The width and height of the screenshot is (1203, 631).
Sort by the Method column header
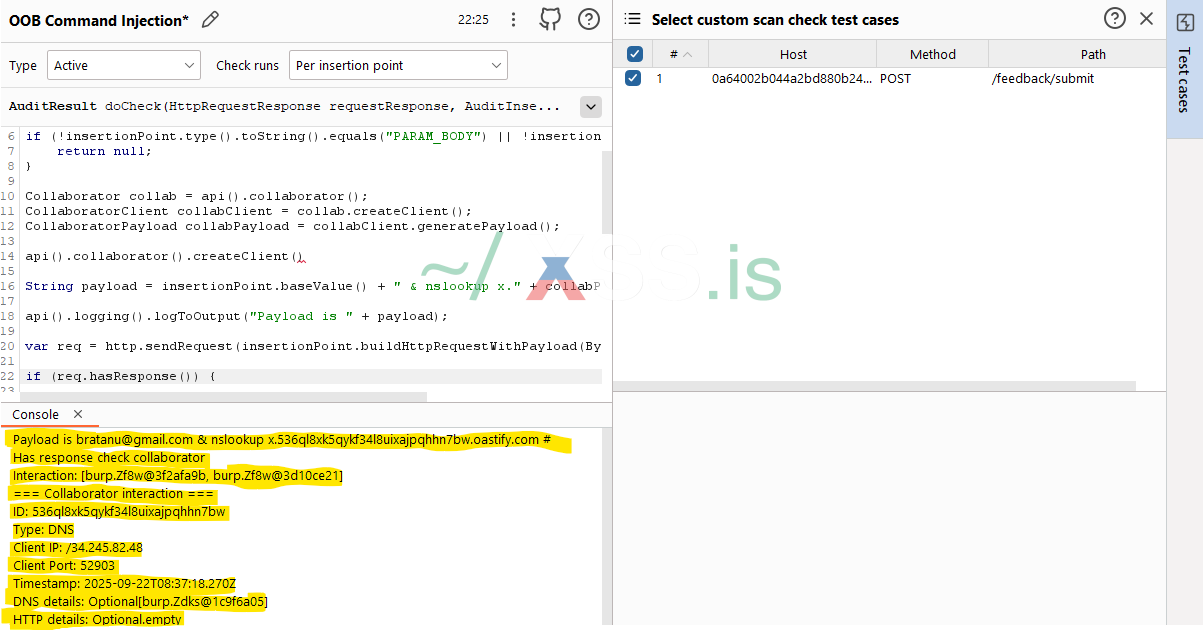pos(933,54)
